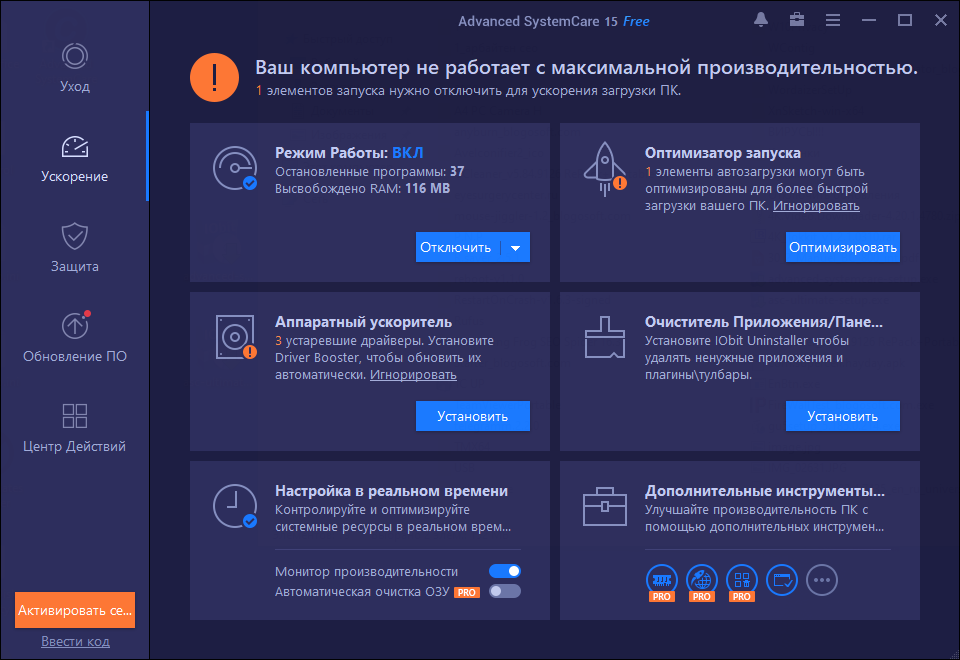Open Обновление ПО section

pos(75,337)
